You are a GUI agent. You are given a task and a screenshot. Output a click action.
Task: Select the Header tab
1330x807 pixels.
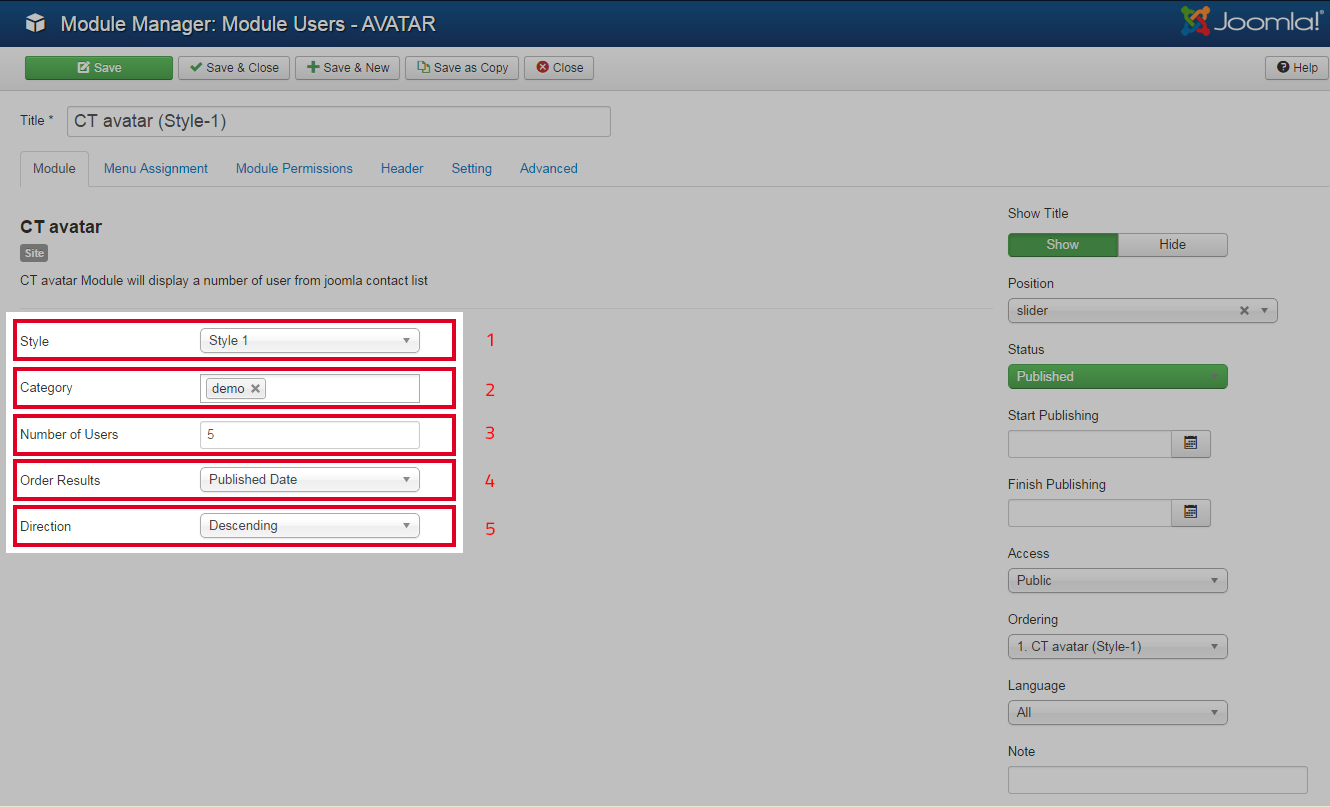pos(402,169)
